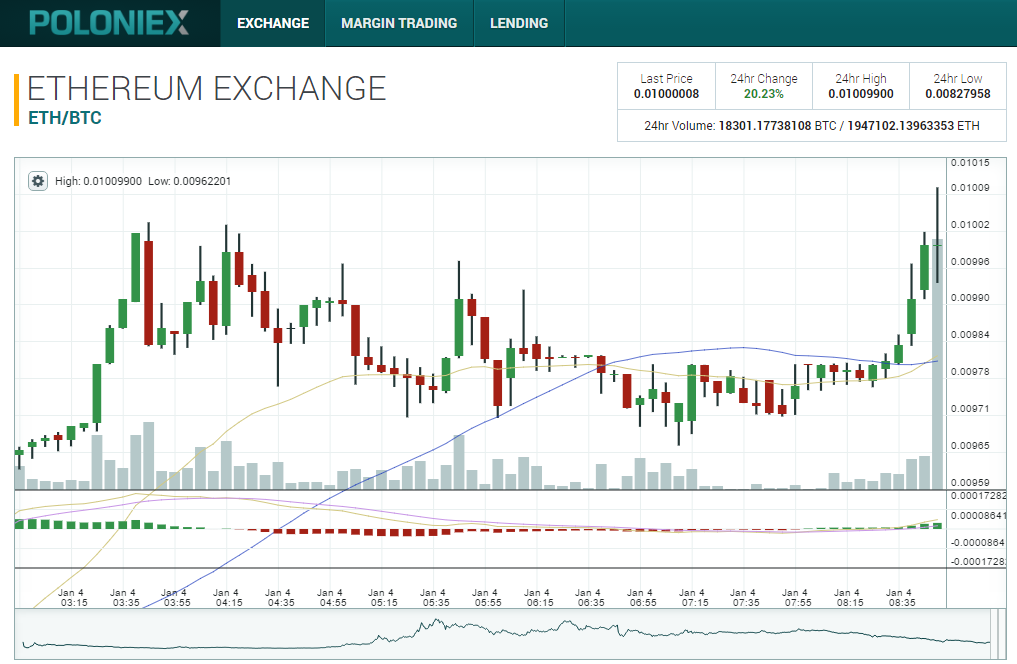Click the Jan 4 05:15 time label
Image resolution: width=1017 pixels, height=664 pixels.
point(384,597)
